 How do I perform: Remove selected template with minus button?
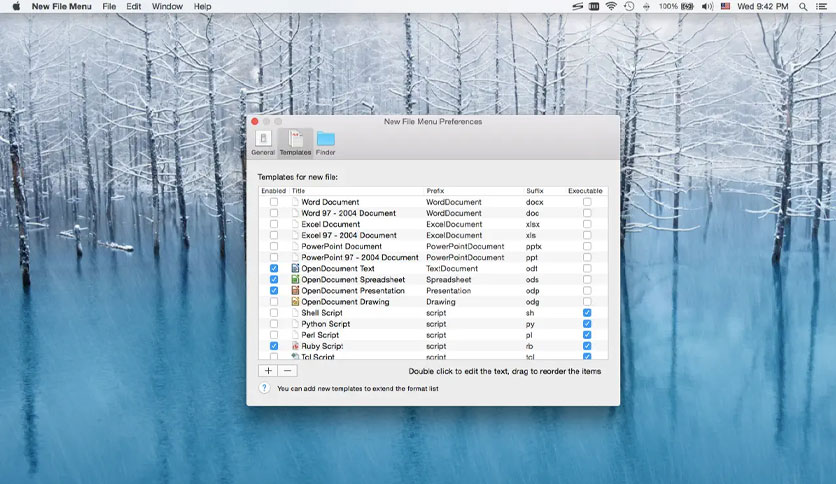pos(287,370)
